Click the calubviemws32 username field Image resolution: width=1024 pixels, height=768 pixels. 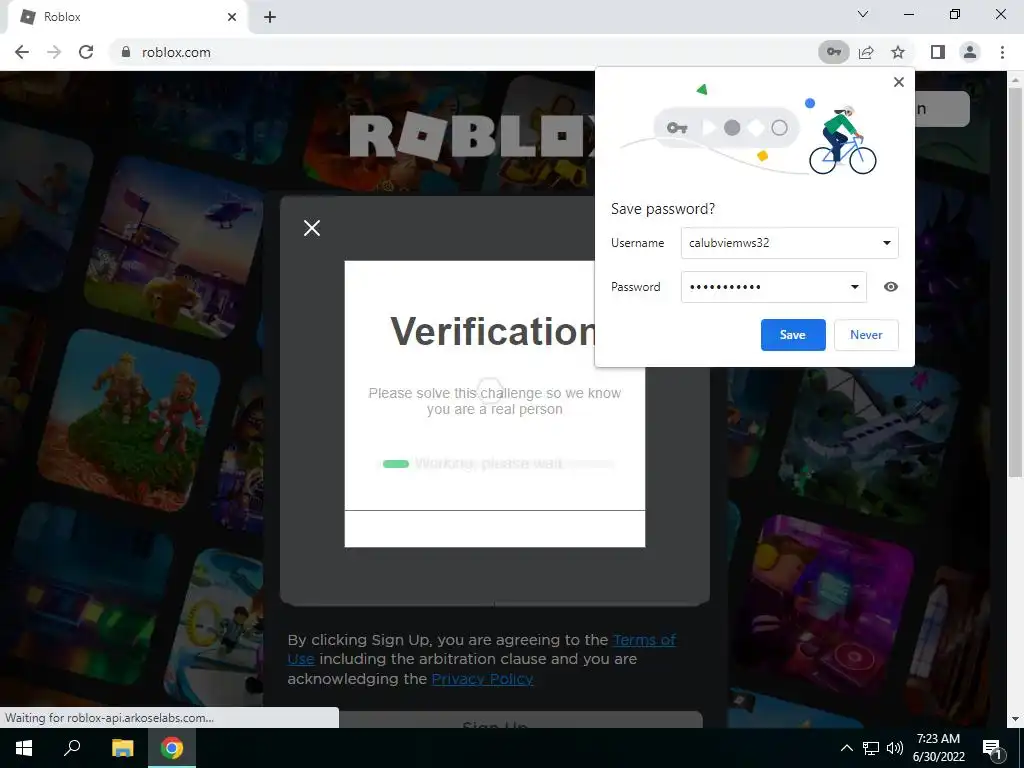790,243
